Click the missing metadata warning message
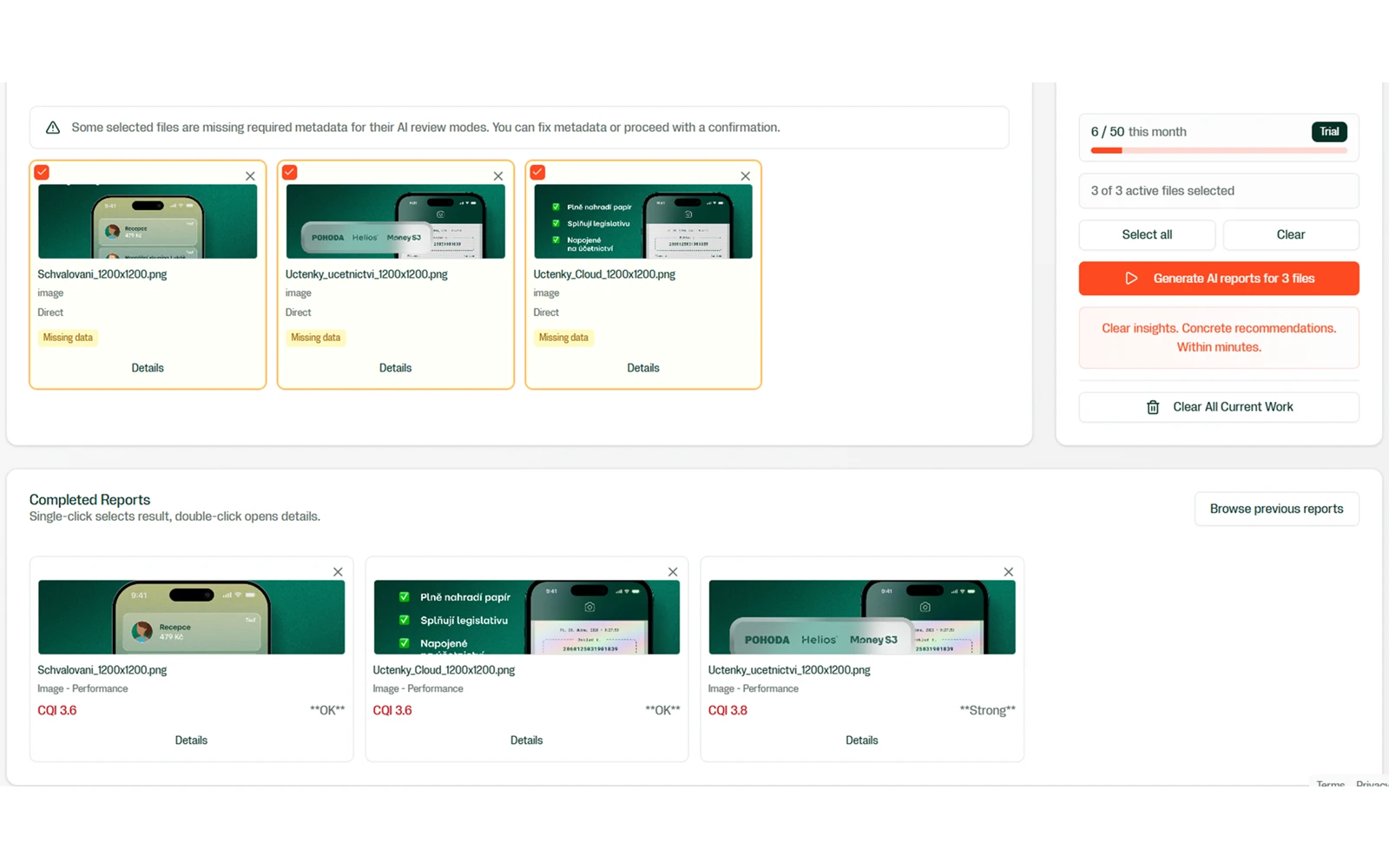 [425, 128]
